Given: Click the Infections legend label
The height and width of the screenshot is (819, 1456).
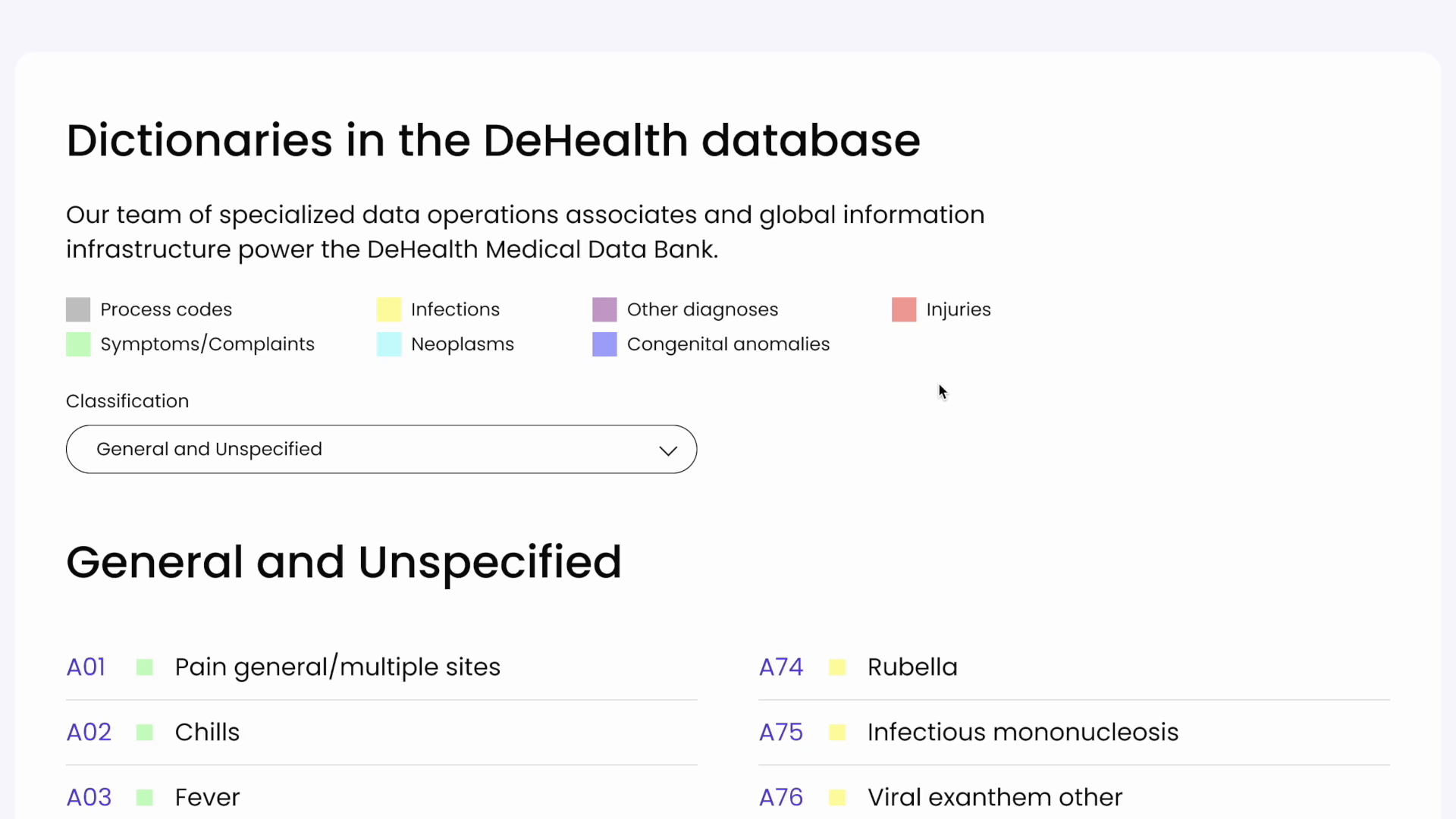Looking at the screenshot, I should [455, 309].
